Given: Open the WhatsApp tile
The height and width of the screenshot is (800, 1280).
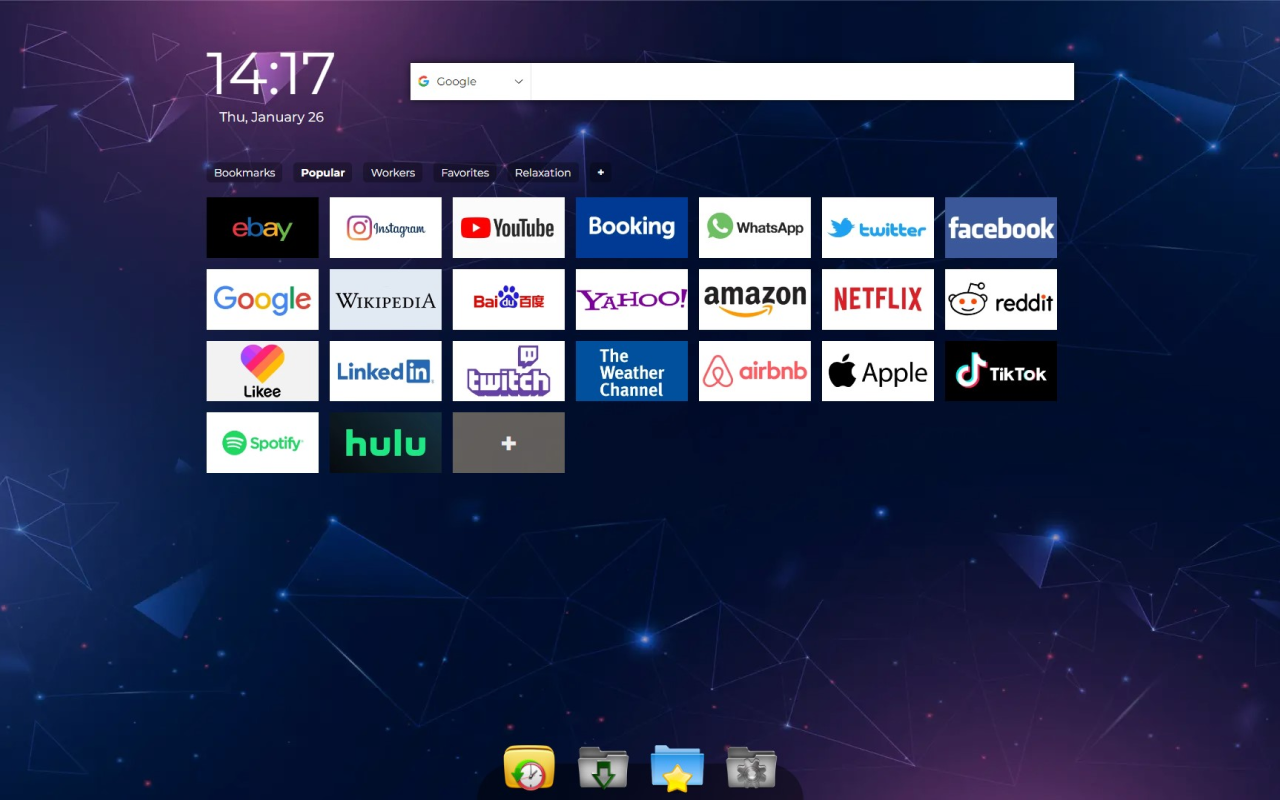Looking at the screenshot, I should tap(754, 227).
